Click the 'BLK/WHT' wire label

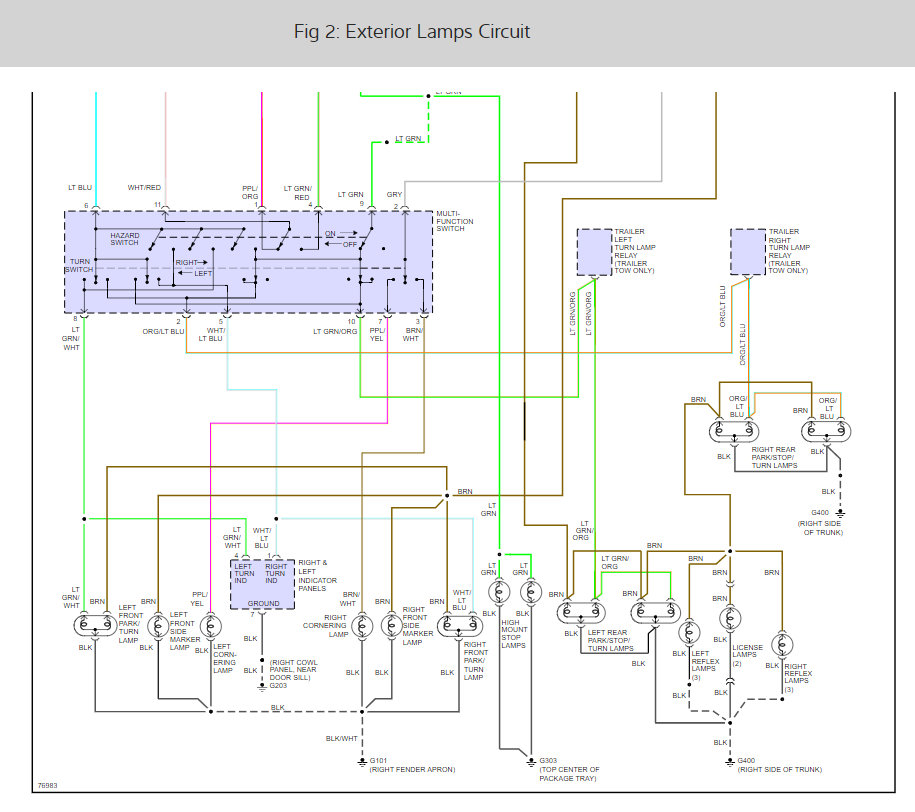tap(341, 738)
